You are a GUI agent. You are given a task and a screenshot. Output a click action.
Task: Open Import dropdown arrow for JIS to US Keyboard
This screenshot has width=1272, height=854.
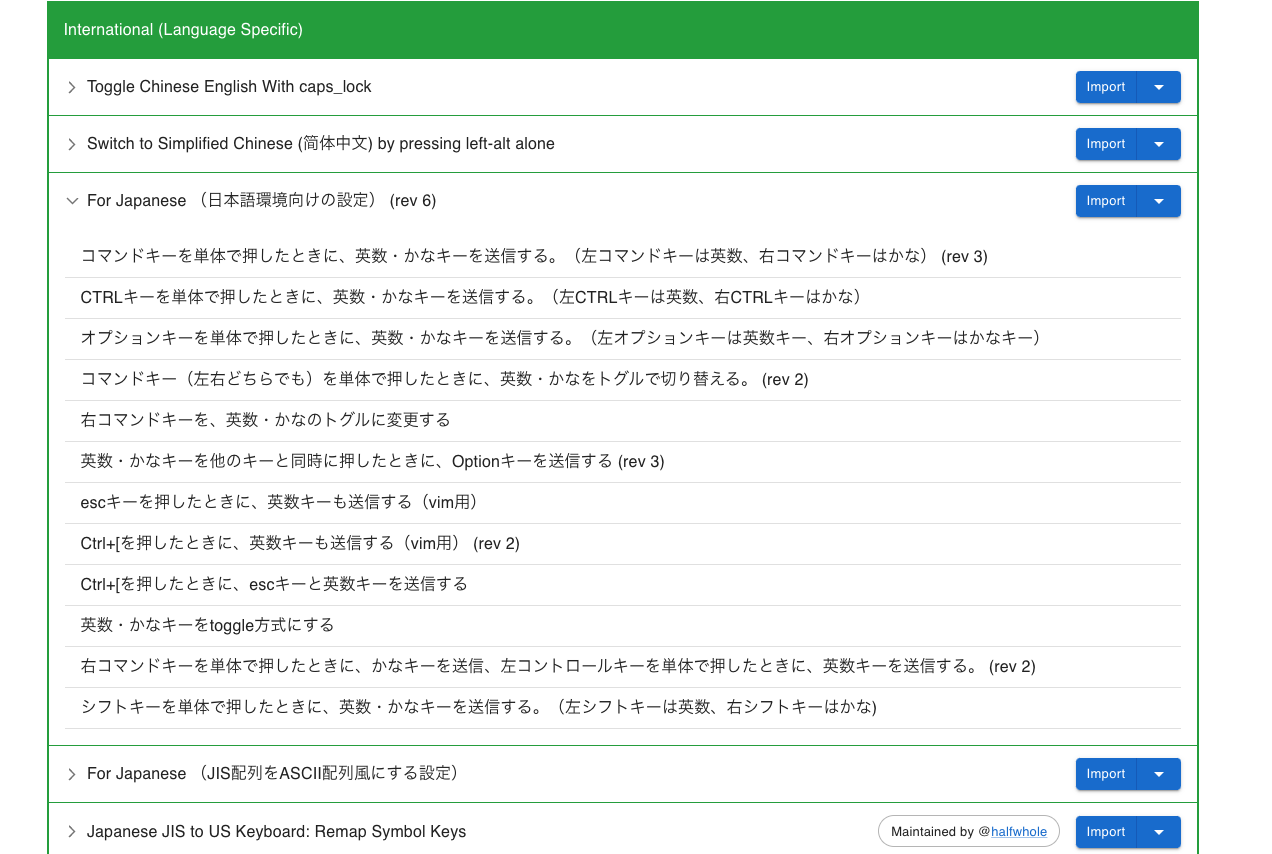point(1159,832)
